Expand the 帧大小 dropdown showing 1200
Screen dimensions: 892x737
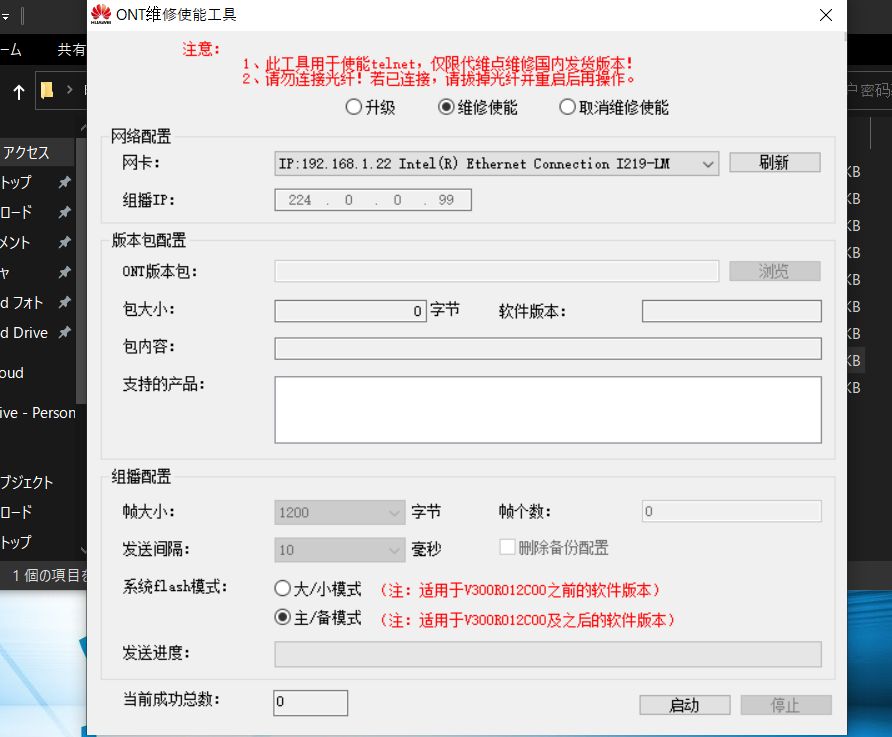394,513
